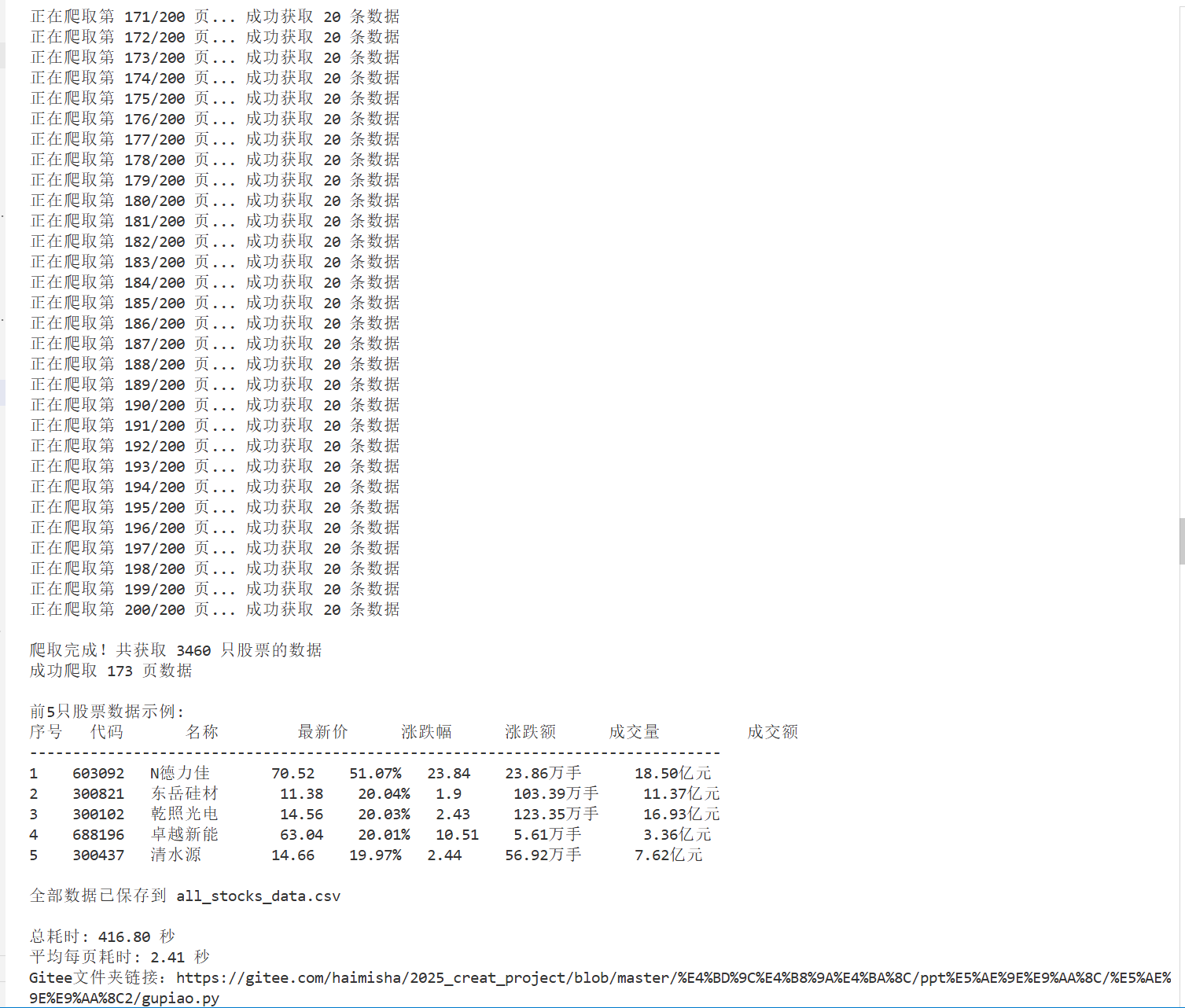Click the line for page 180/200

click(215, 200)
